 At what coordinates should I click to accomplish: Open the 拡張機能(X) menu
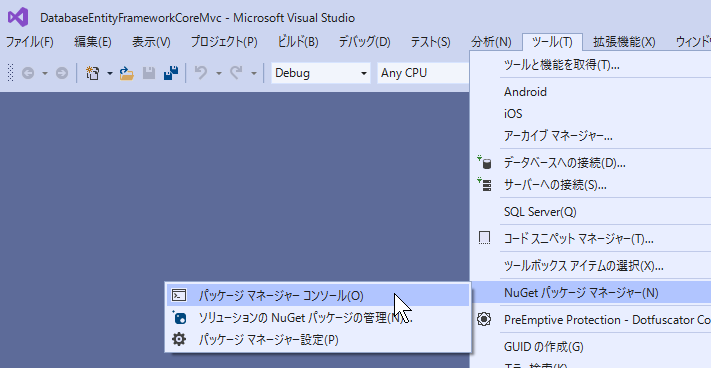tap(624, 42)
